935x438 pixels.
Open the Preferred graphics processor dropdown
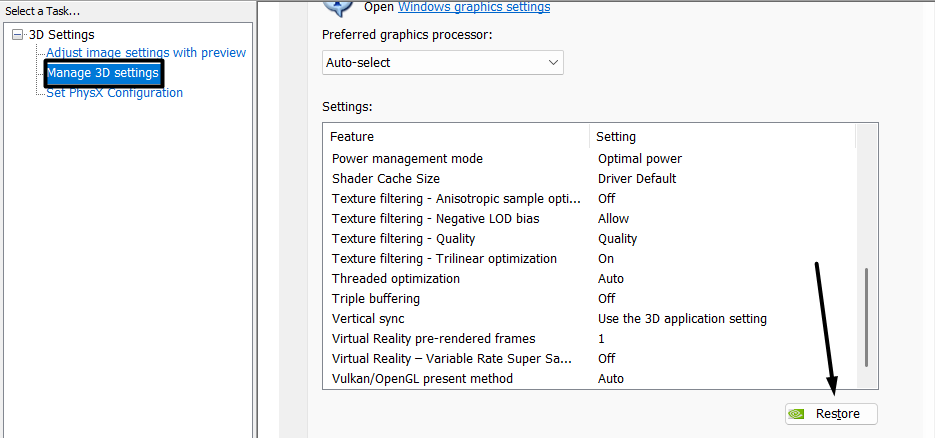click(442, 63)
